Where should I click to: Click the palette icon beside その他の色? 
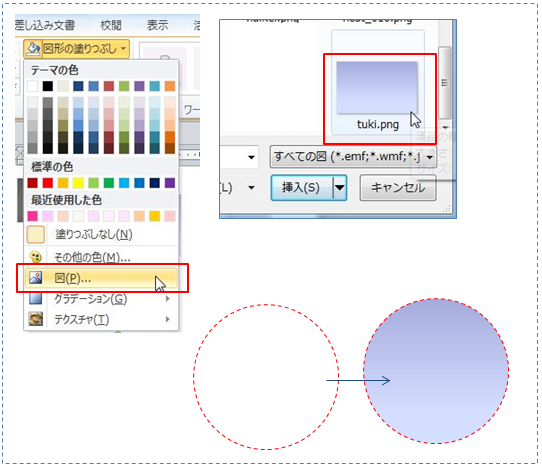(36, 257)
